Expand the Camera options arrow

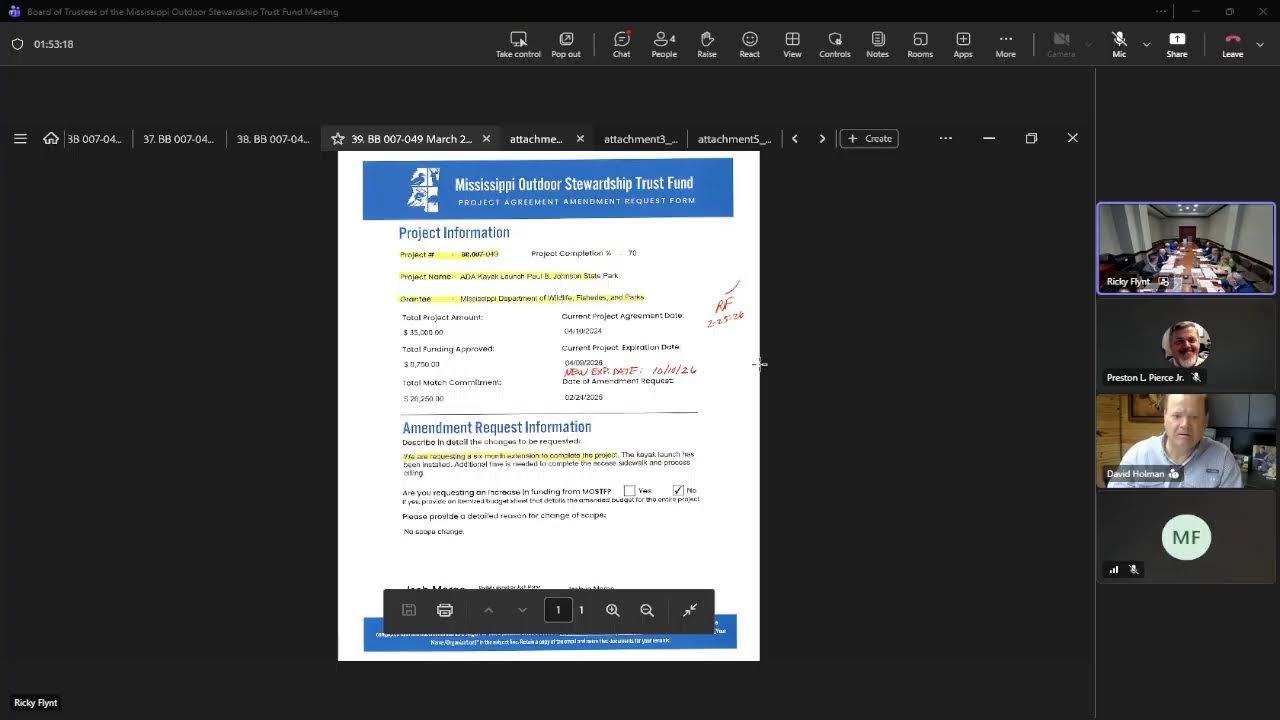1088,44
